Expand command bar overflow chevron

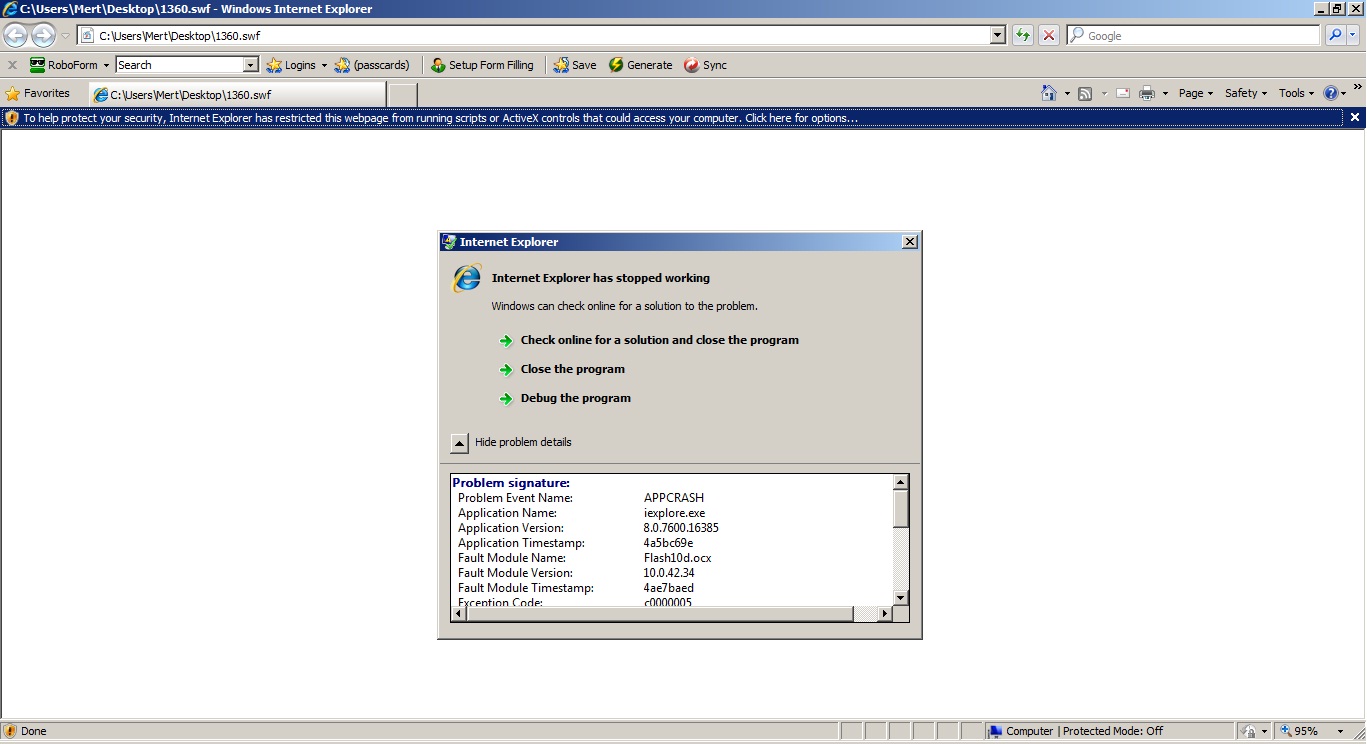[x=1357, y=88]
